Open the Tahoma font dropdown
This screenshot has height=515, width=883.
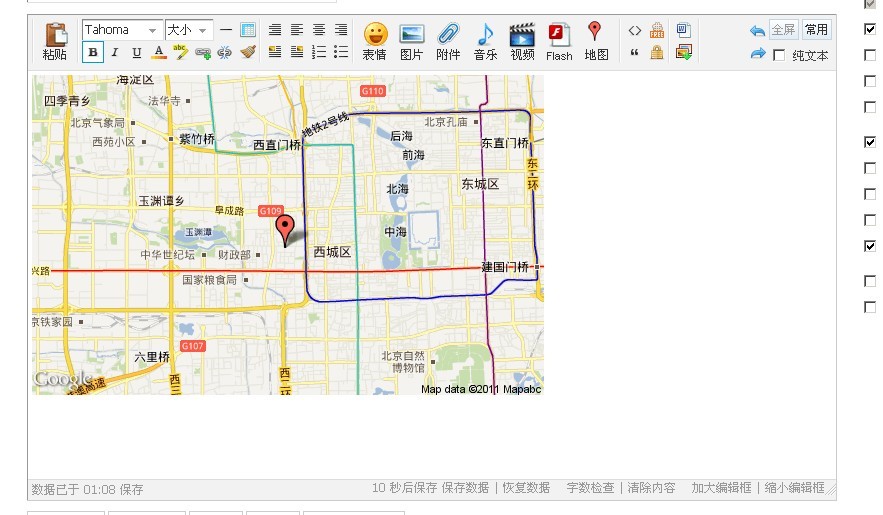(121, 31)
